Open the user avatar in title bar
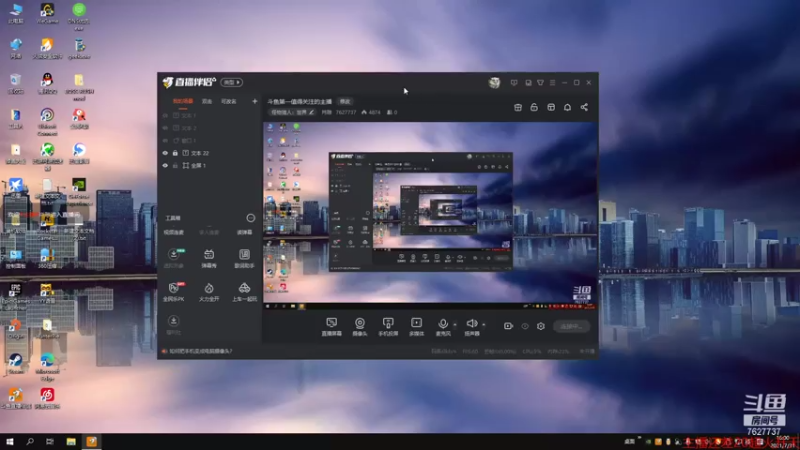This screenshot has height=450, width=800. pyautogui.click(x=494, y=83)
